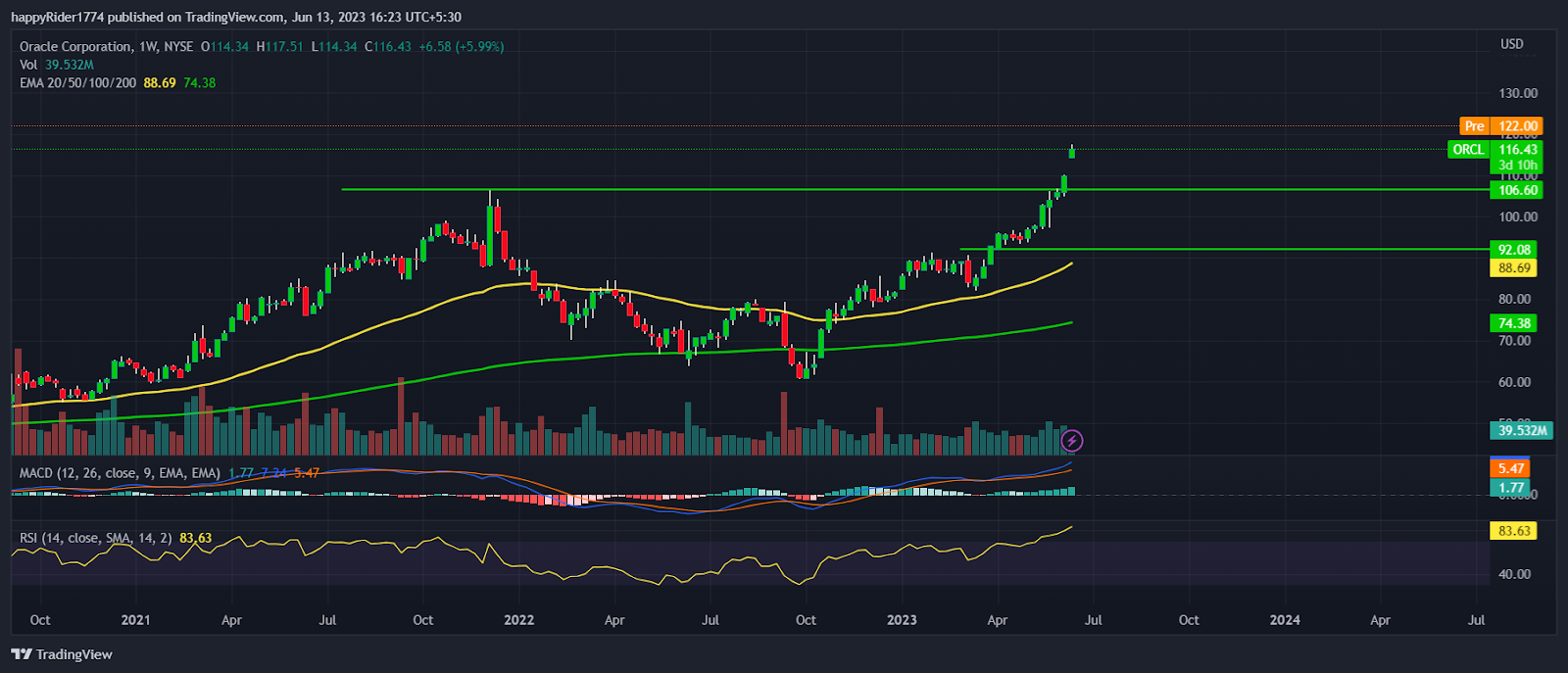Click the 2021 label on time axis
The width and height of the screenshot is (1568, 673).
coord(135,620)
